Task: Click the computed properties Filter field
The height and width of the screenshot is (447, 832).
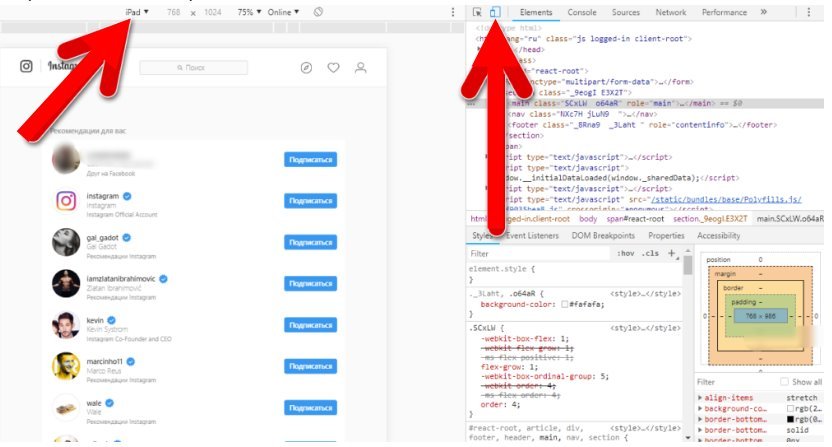Action: 735,382
